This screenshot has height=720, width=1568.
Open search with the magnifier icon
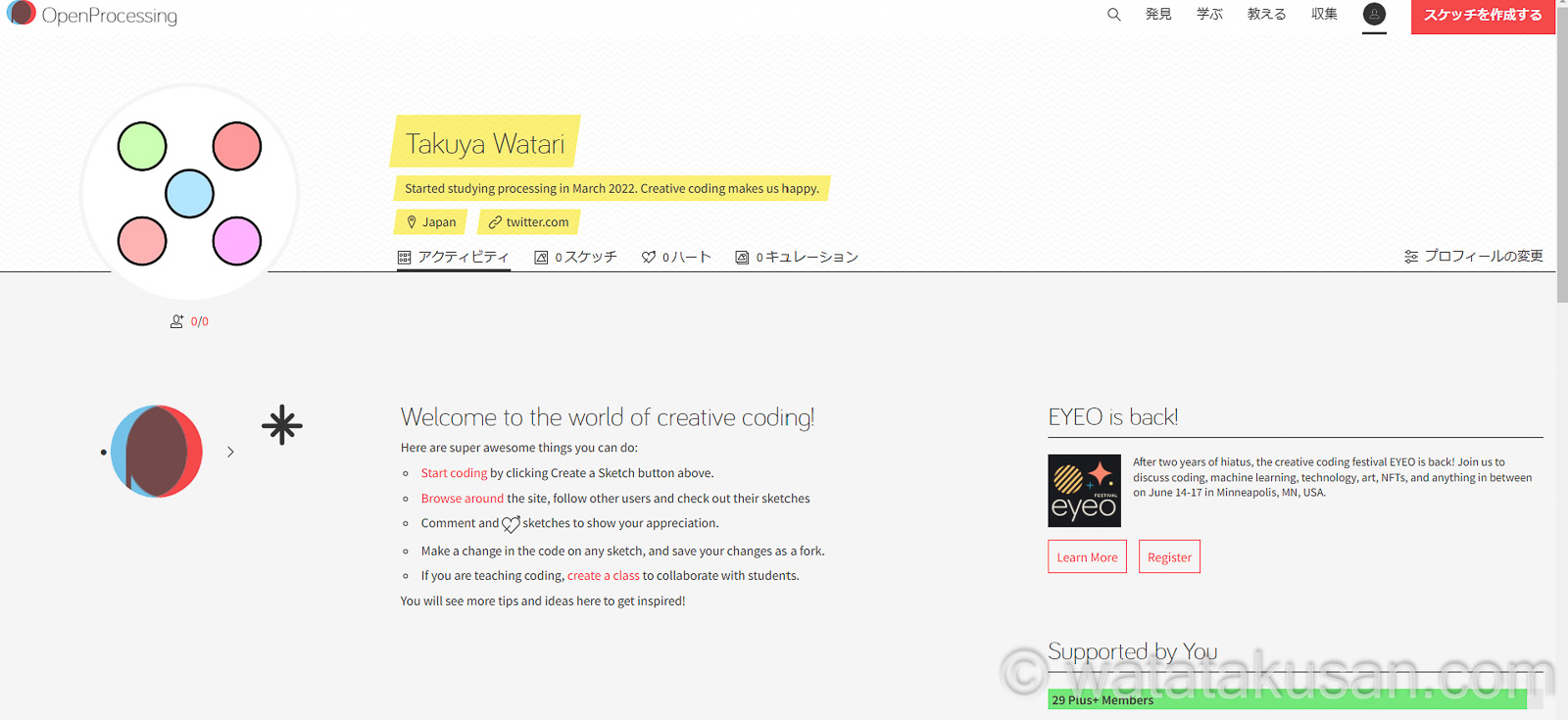tap(1113, 15)
